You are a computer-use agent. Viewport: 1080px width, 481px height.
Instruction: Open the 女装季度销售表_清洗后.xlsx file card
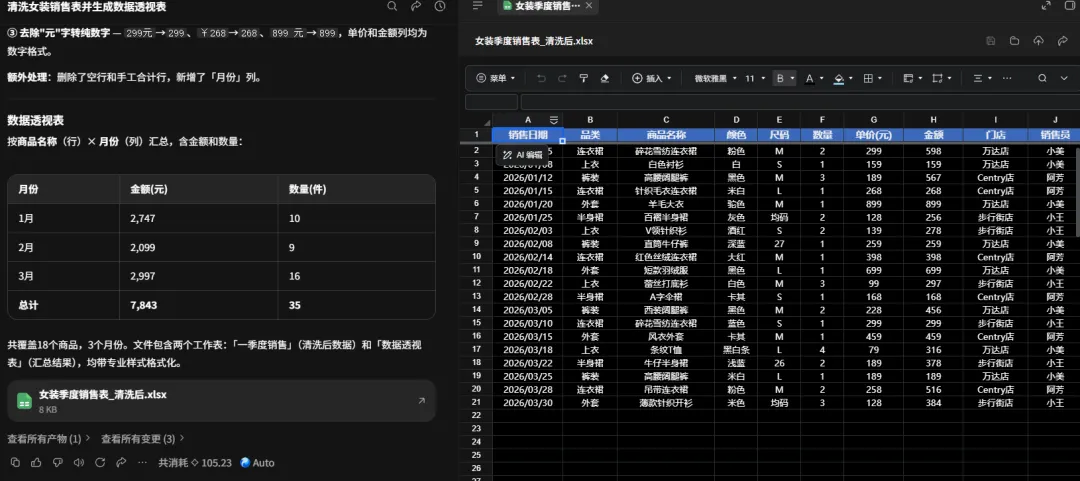pos(221,400)
